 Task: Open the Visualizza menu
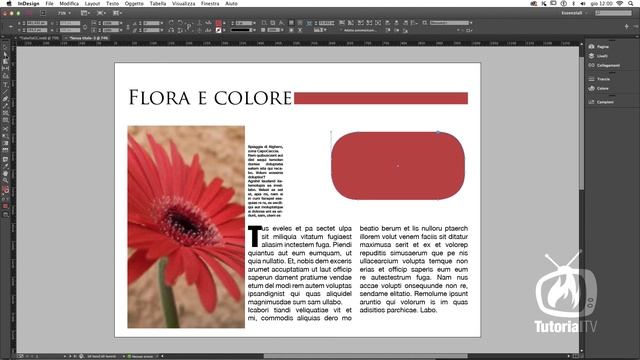(183, 3)
